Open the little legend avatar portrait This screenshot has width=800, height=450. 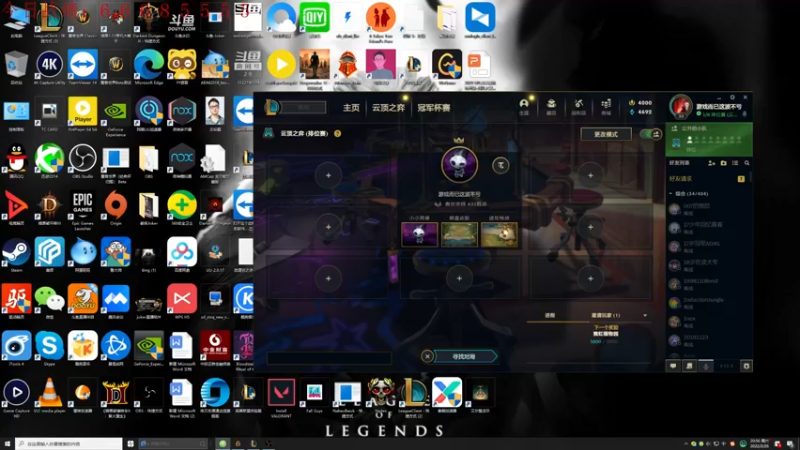pyautogui.click(x=459, y=164)
